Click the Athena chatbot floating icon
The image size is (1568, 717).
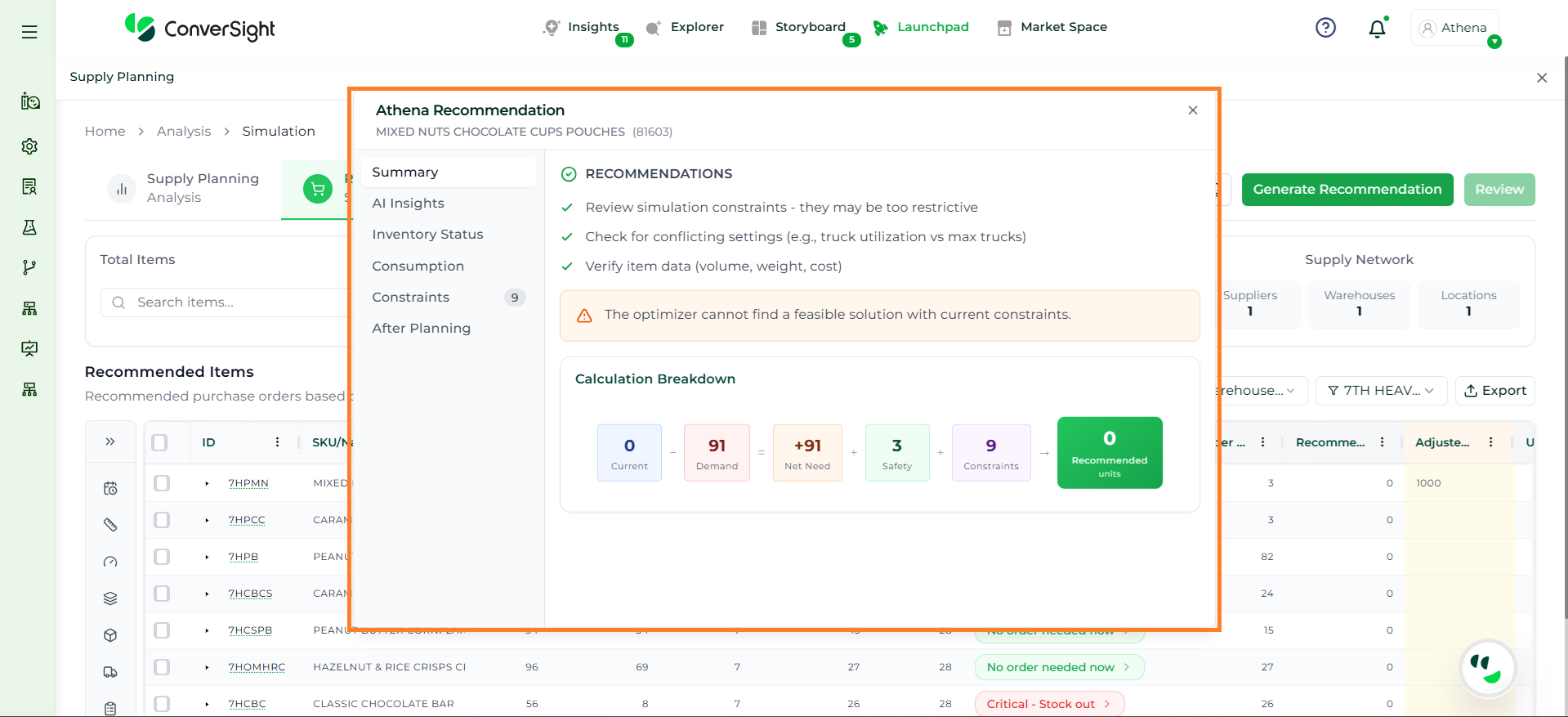coord(1487,668)
